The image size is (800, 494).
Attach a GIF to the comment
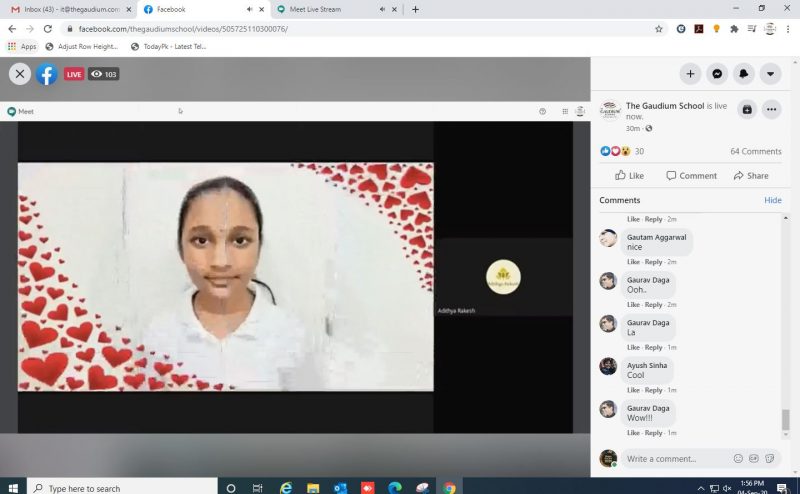[754, 458]
